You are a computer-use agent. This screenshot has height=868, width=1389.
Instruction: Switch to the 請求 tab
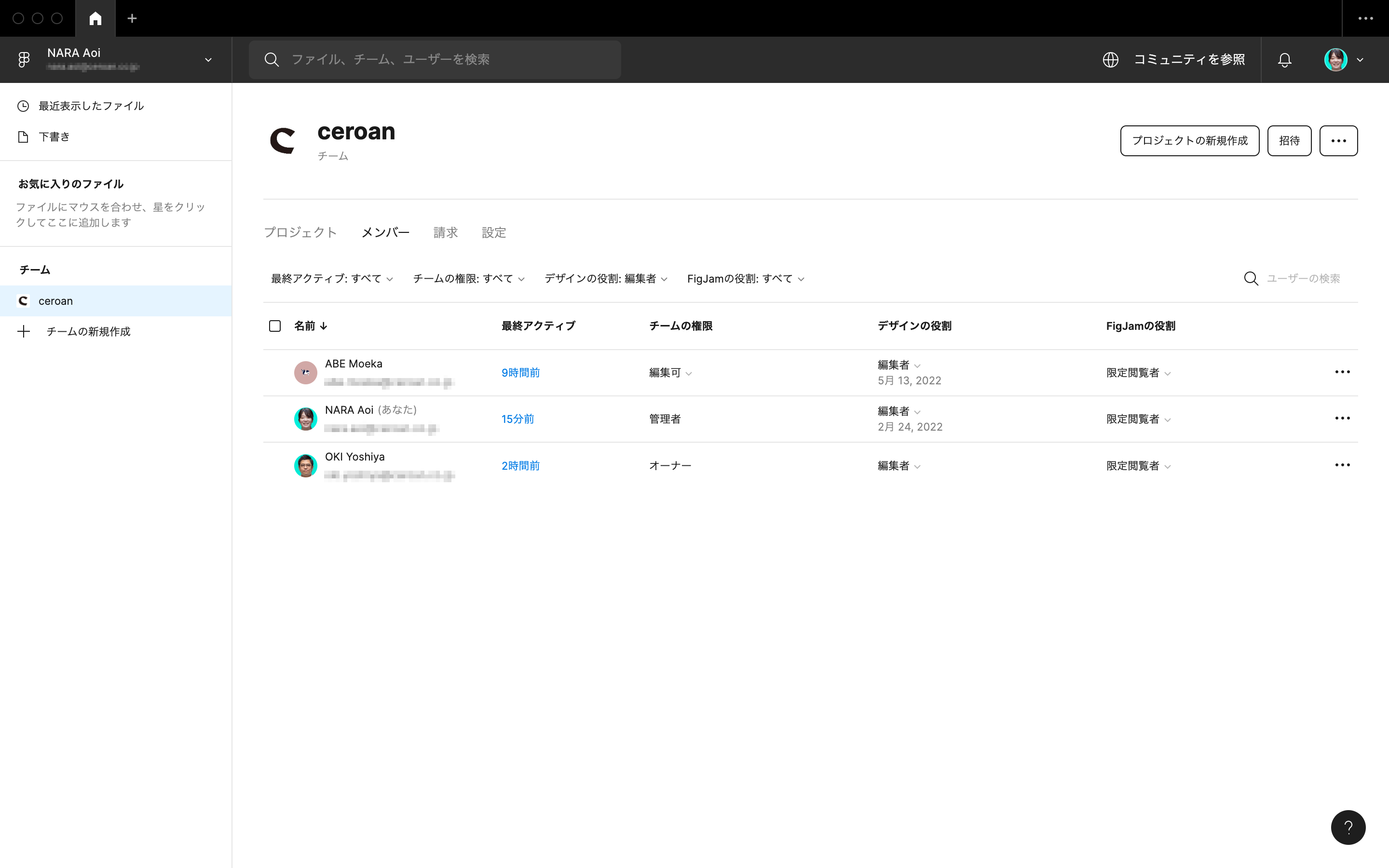(446, 232)
